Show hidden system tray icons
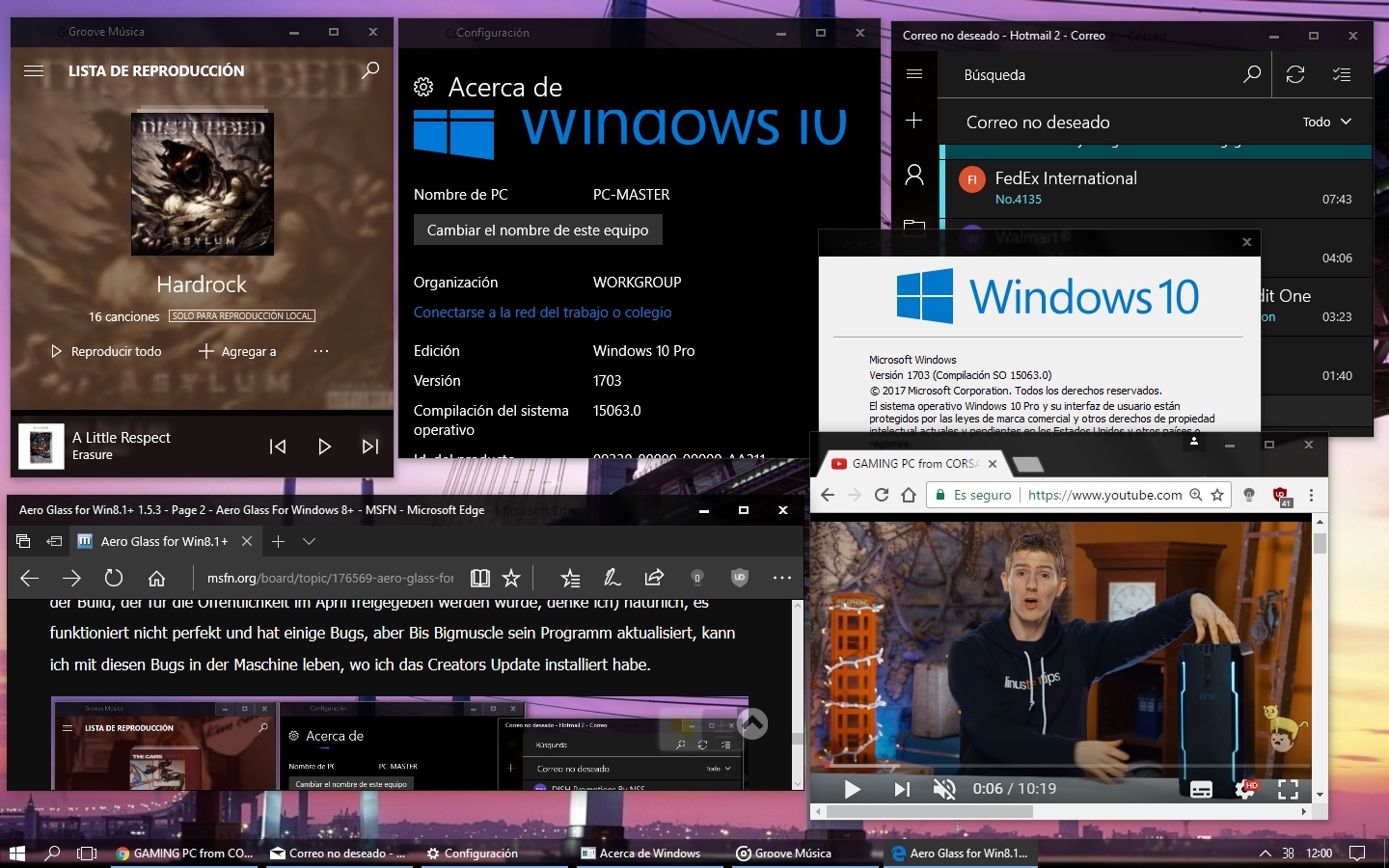 pyautogui.click(x=1265, y=854)
